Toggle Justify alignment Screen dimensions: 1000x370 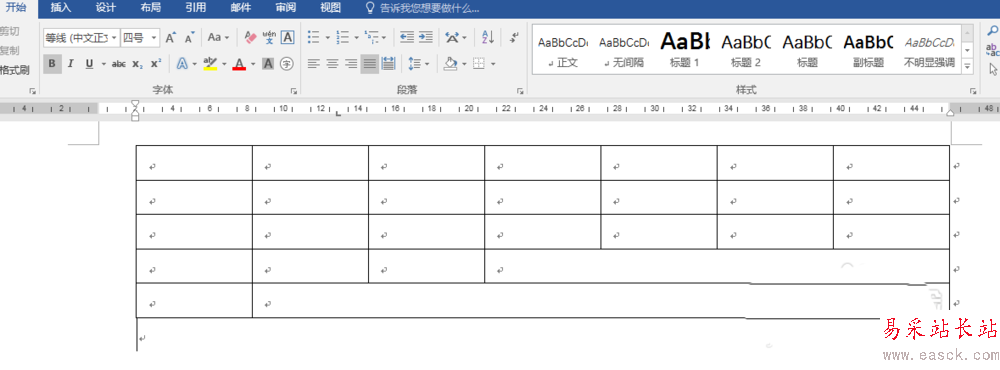tap(369, 64)
